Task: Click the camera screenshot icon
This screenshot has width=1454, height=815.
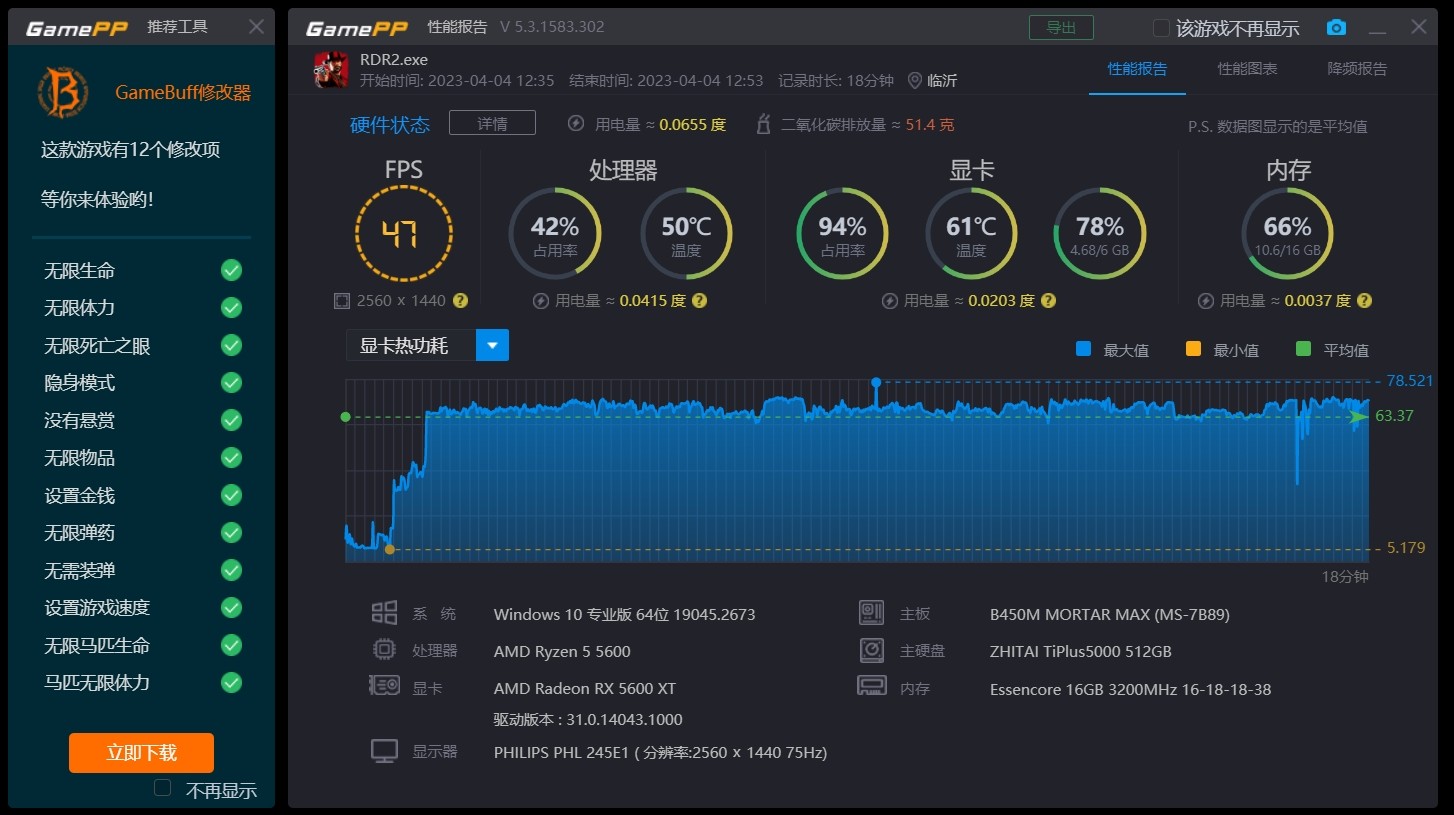Action: tap(1336, 28)
